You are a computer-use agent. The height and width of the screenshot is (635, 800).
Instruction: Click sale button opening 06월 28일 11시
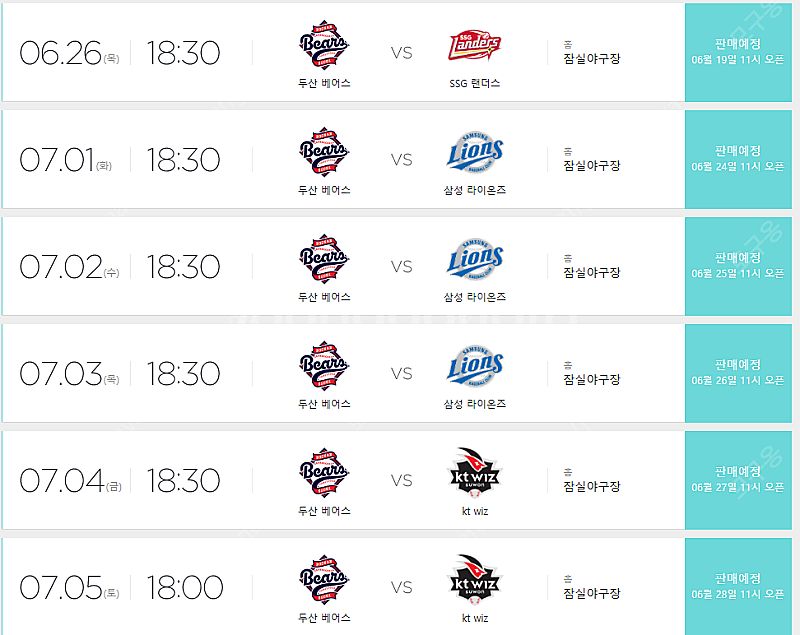[x=738, y=587]
